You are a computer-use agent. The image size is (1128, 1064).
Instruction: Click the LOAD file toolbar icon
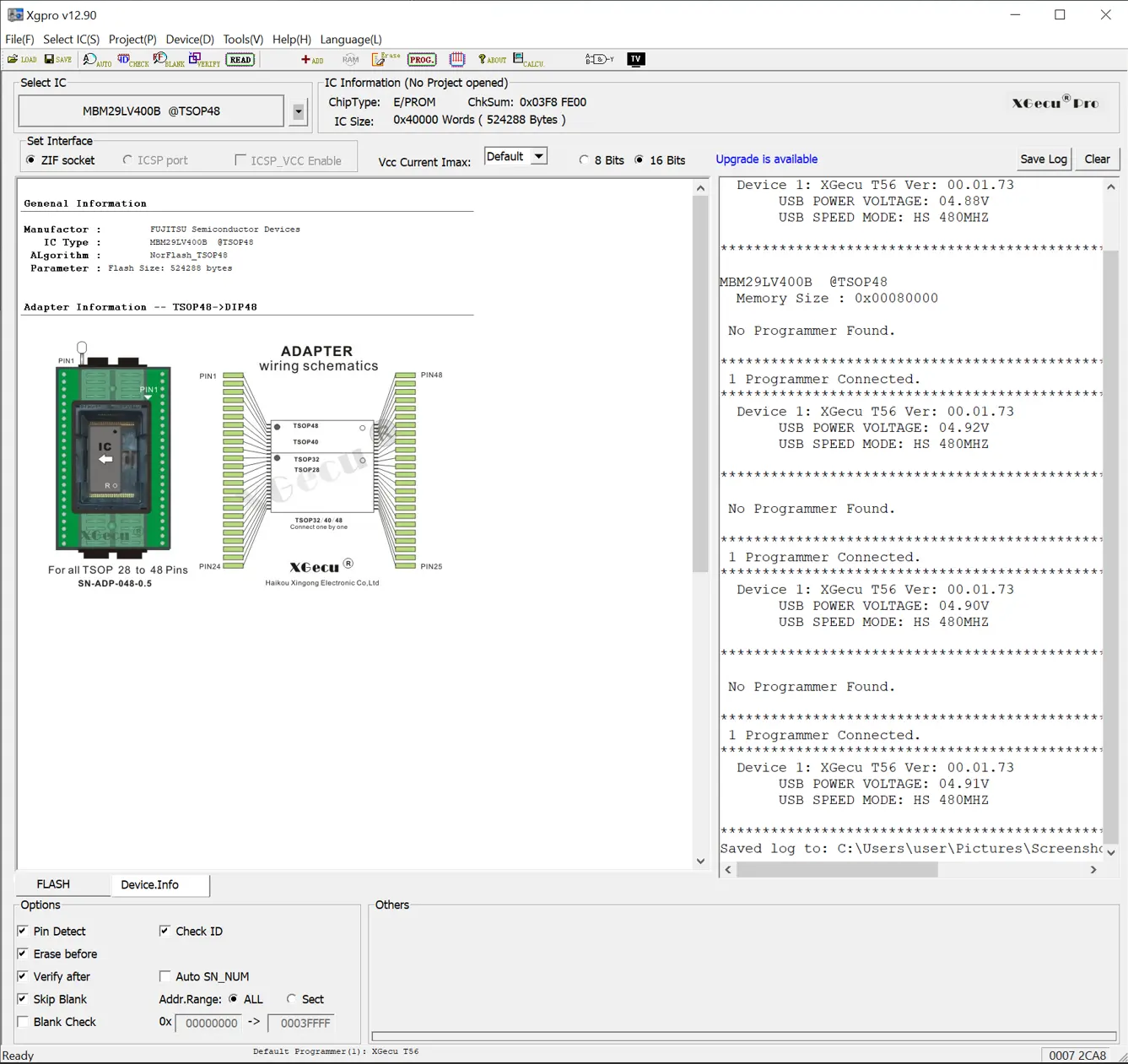(x=22, y=59)
